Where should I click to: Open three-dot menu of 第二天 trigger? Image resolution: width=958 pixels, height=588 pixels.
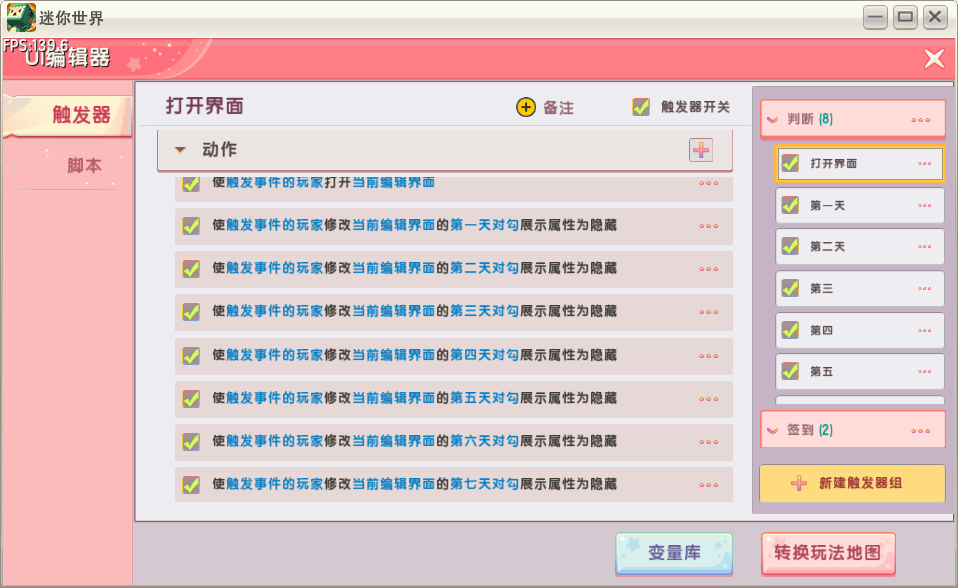point(924,247)
